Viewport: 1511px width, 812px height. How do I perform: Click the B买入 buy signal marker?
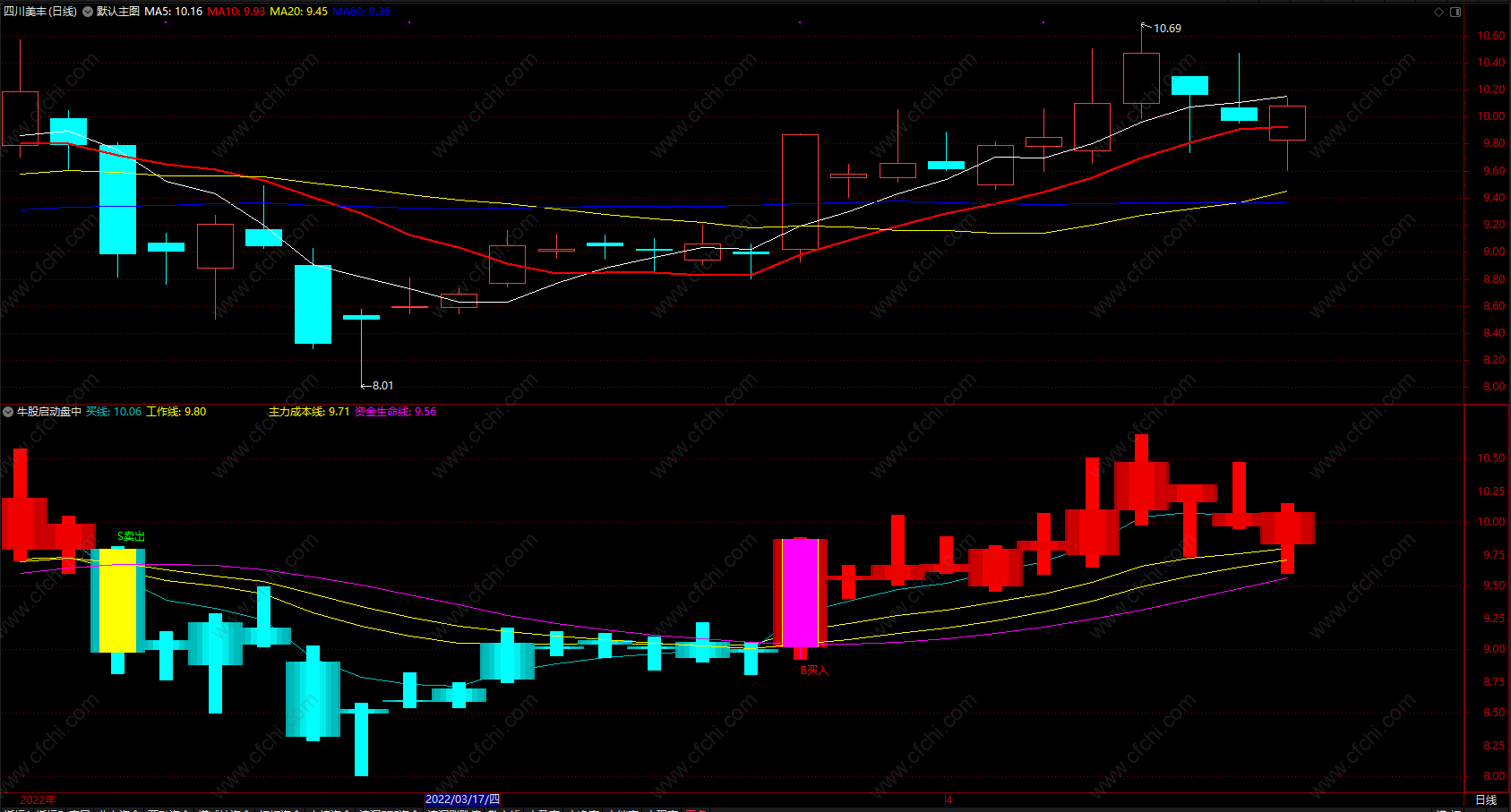(814, 670)
